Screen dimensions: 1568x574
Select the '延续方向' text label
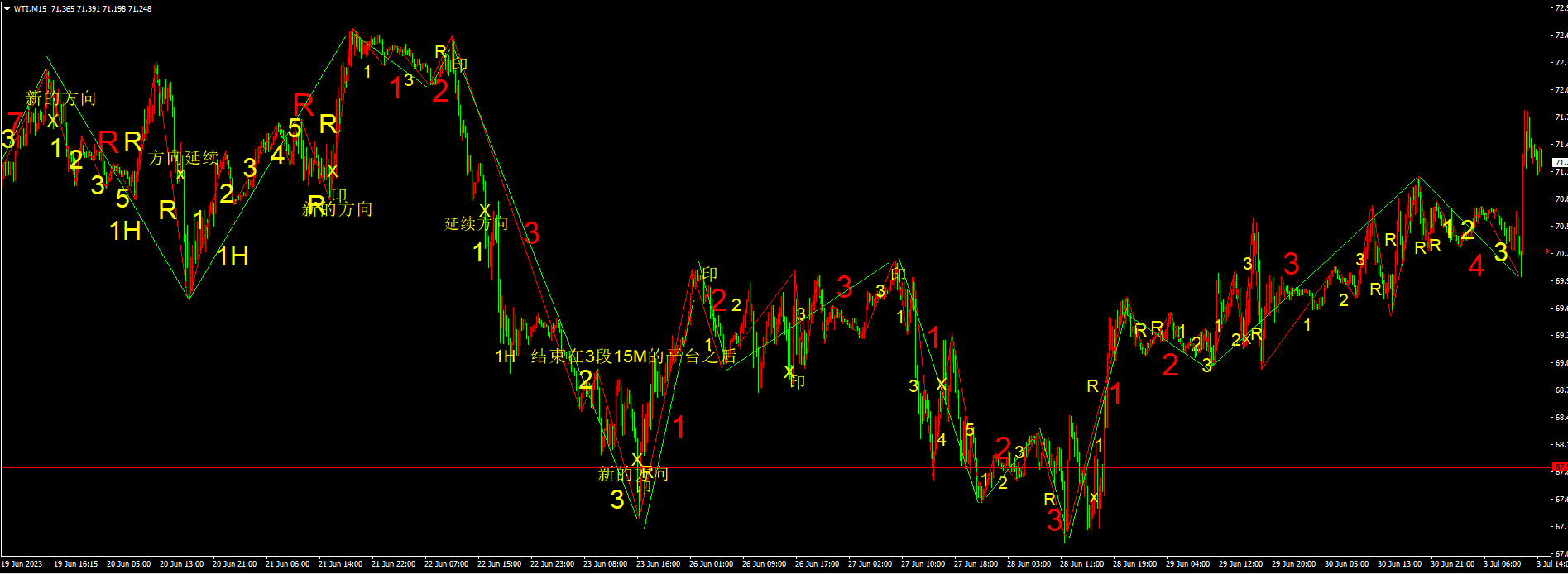(x=477, y=223)
